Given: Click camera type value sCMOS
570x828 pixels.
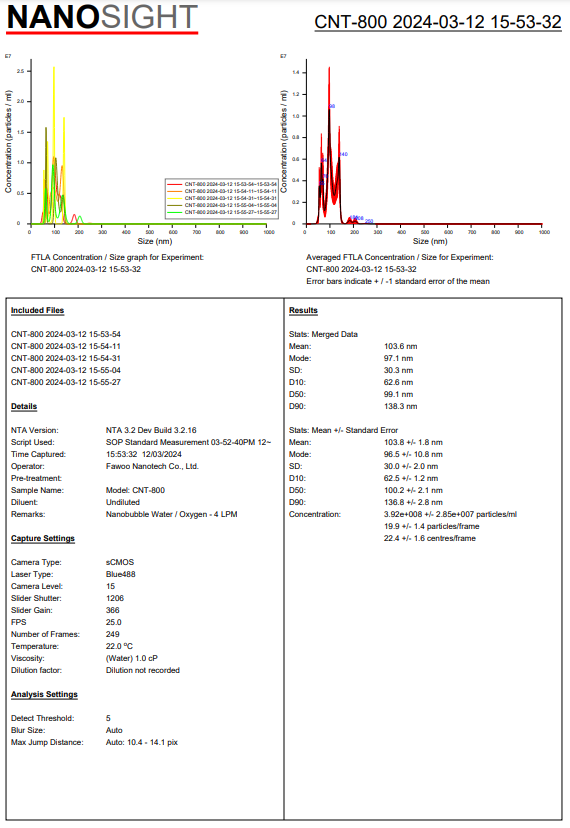Looking at the screenshot, I should (120, 562).
